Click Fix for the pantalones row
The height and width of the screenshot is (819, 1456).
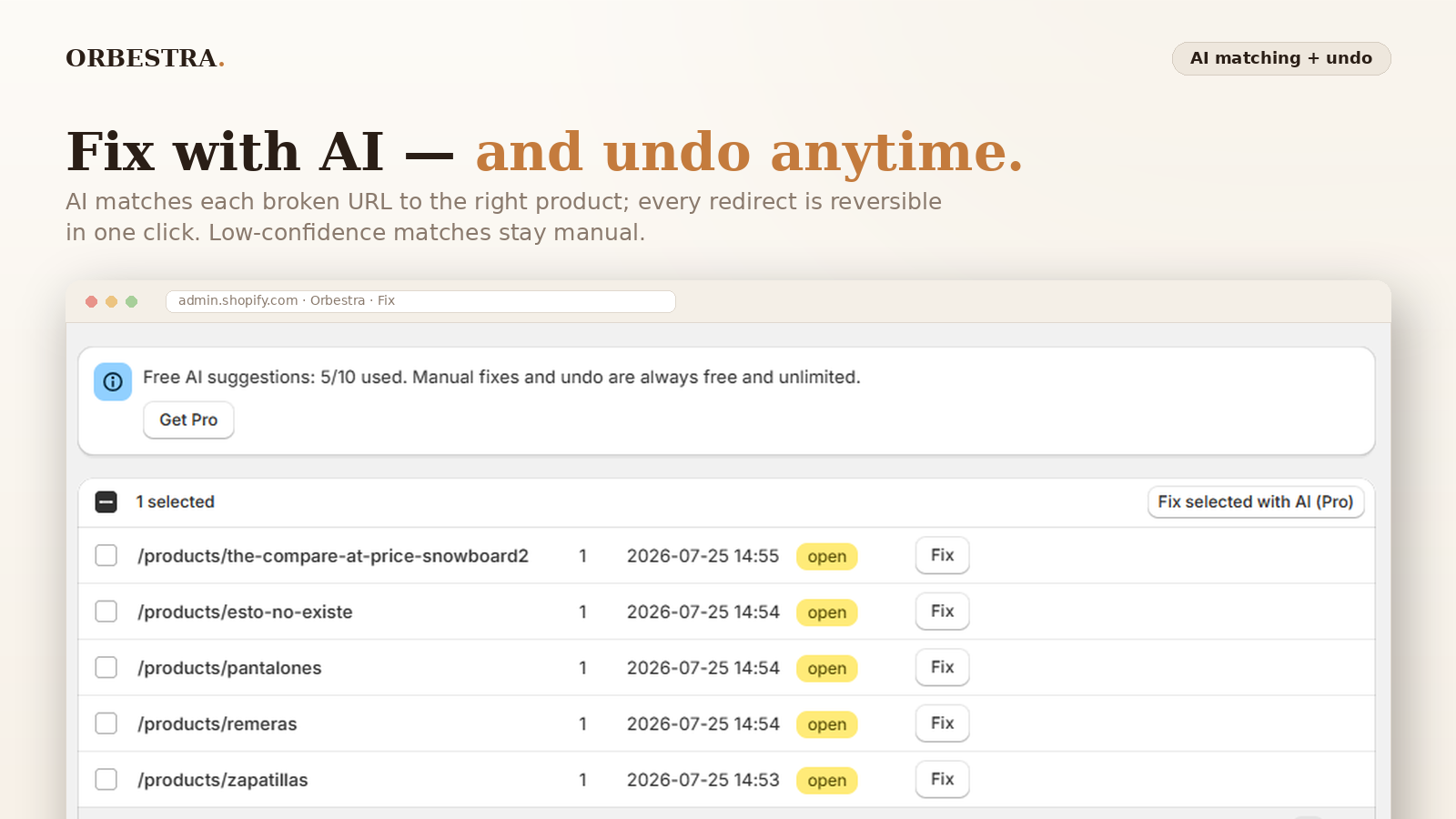point(943,667)
